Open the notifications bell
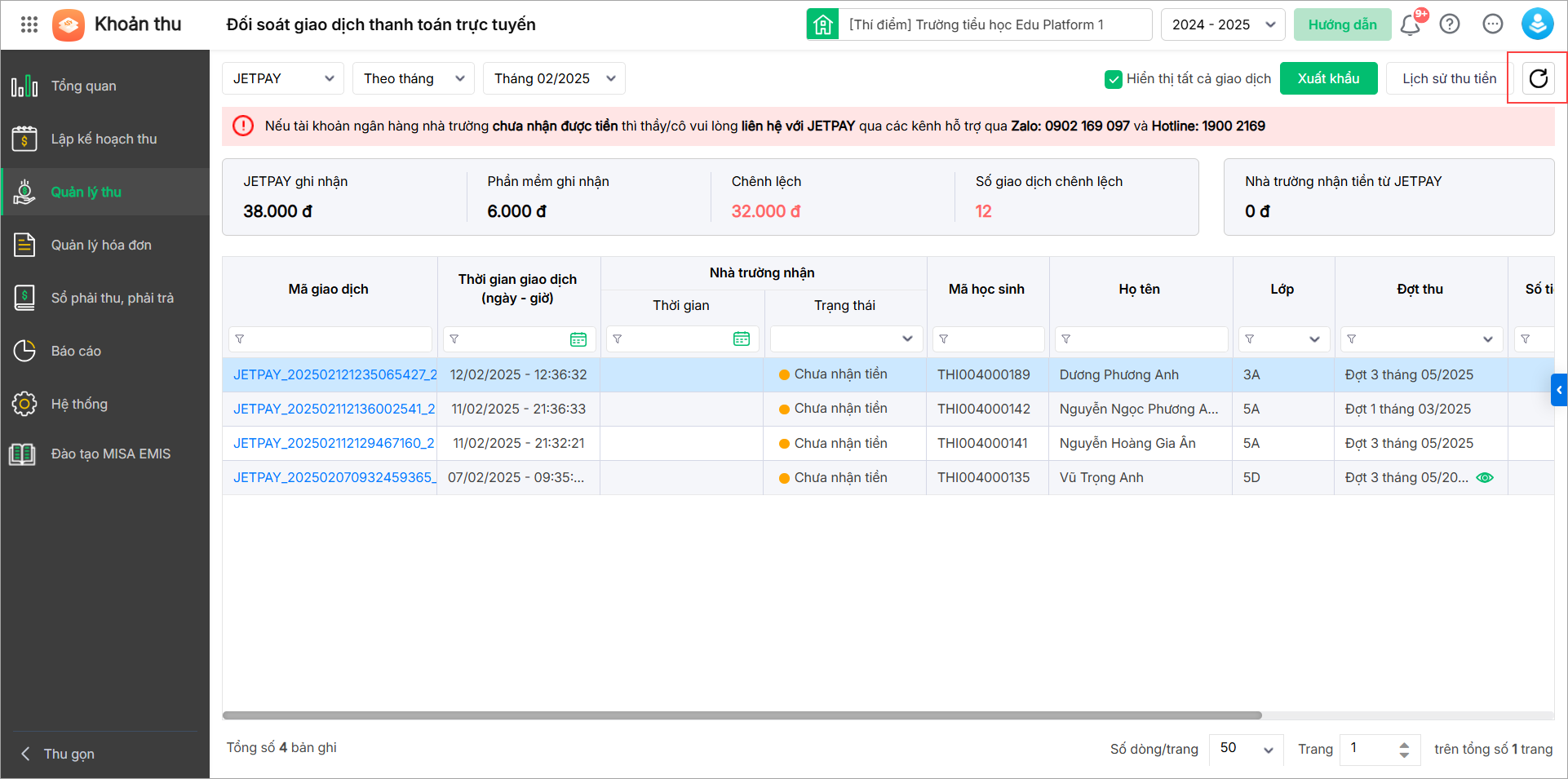1568x779 pixels. coord(1410,24)
